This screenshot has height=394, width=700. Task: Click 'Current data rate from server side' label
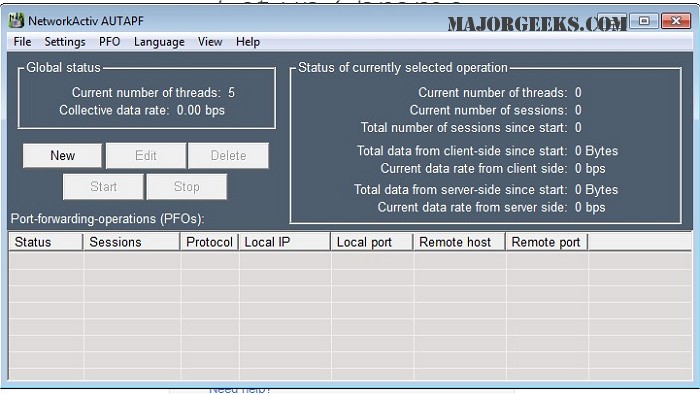tap(472, 207)
